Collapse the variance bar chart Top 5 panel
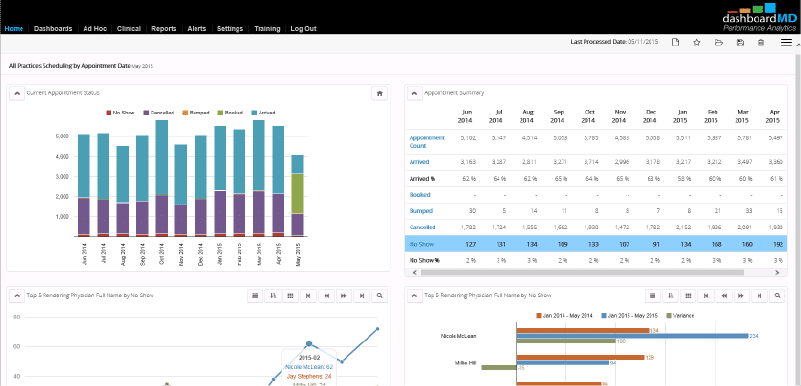Viewport: 801px width, 386px height. 414,296
